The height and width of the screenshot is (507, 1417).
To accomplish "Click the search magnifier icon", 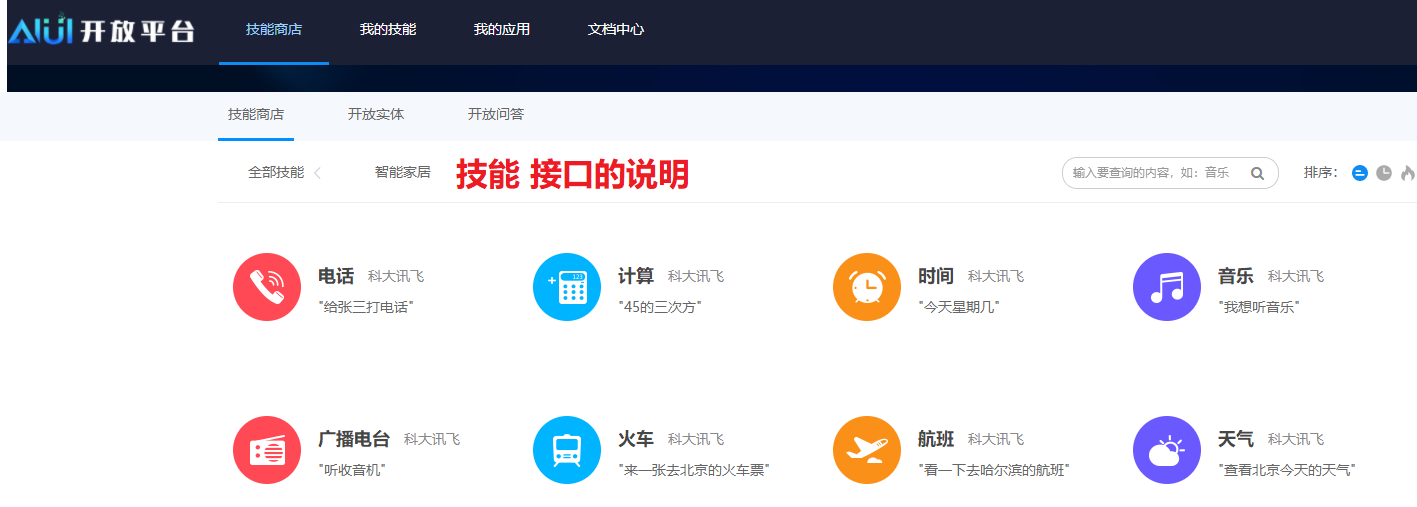I will pyautogui.click(x=1257, y=173).
